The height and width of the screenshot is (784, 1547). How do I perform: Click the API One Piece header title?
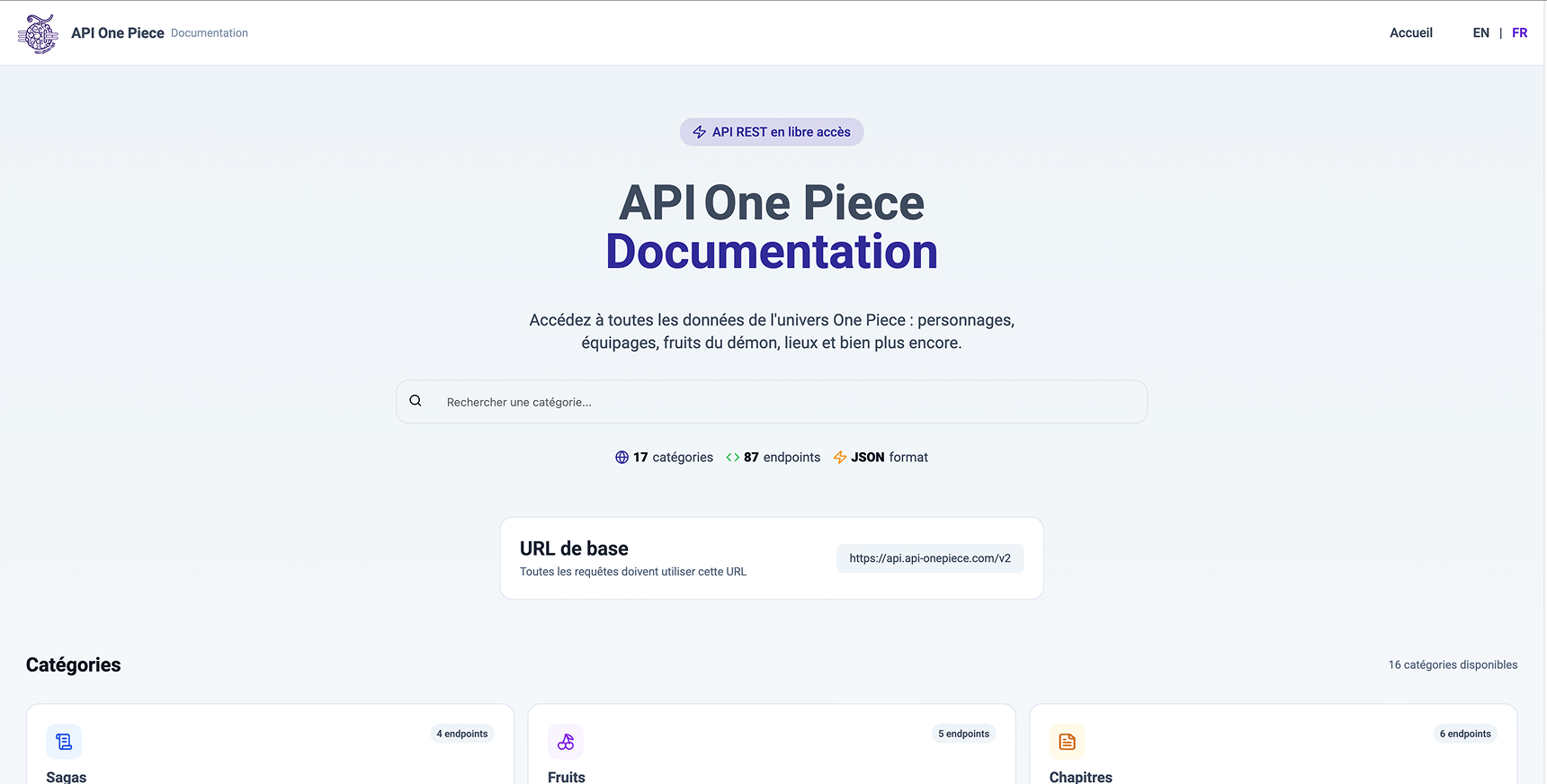118,33
